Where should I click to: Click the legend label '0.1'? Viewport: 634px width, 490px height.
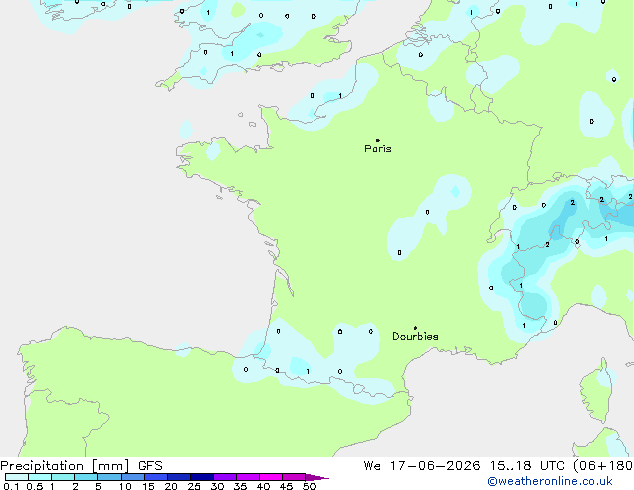[11, 486]
